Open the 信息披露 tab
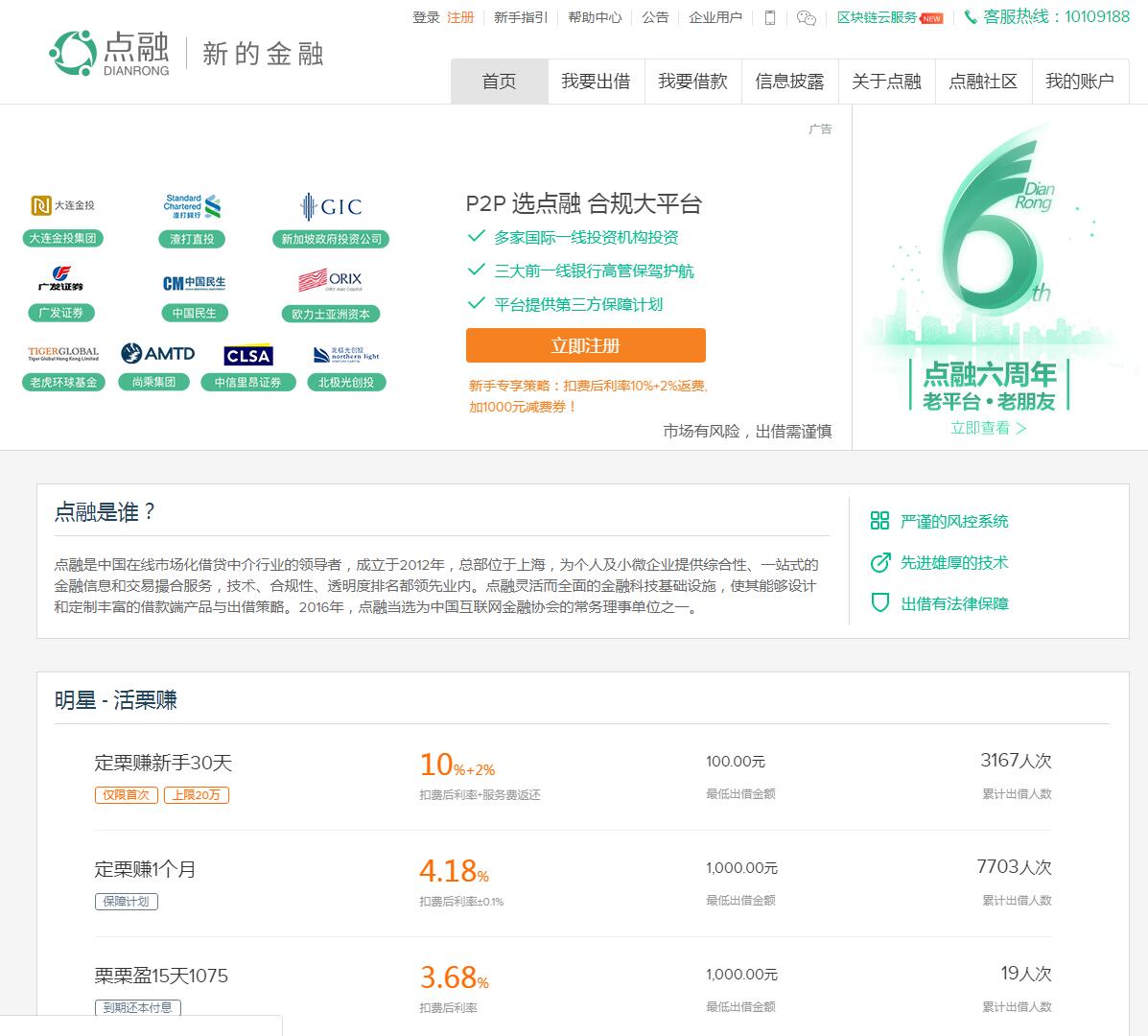 789,82
